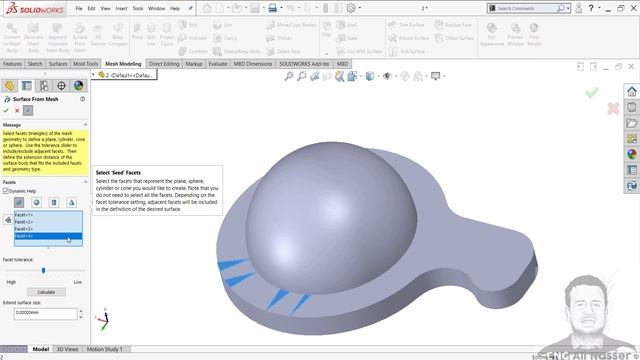This screenshot has height=360, width=640.
Task: Open the FeatureManager design tree tab
Action: coord(9,85)
